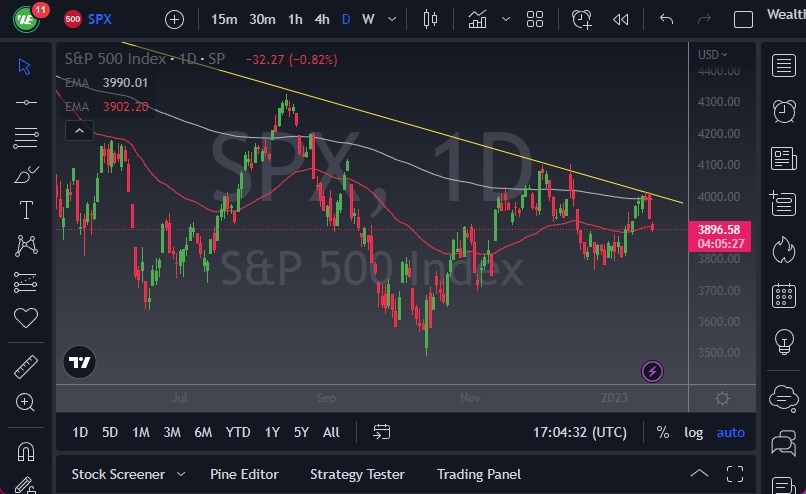Screen dimensions: 806x494
Task: Click the Bar Replay rewind icon
Action: coord(621,19)
